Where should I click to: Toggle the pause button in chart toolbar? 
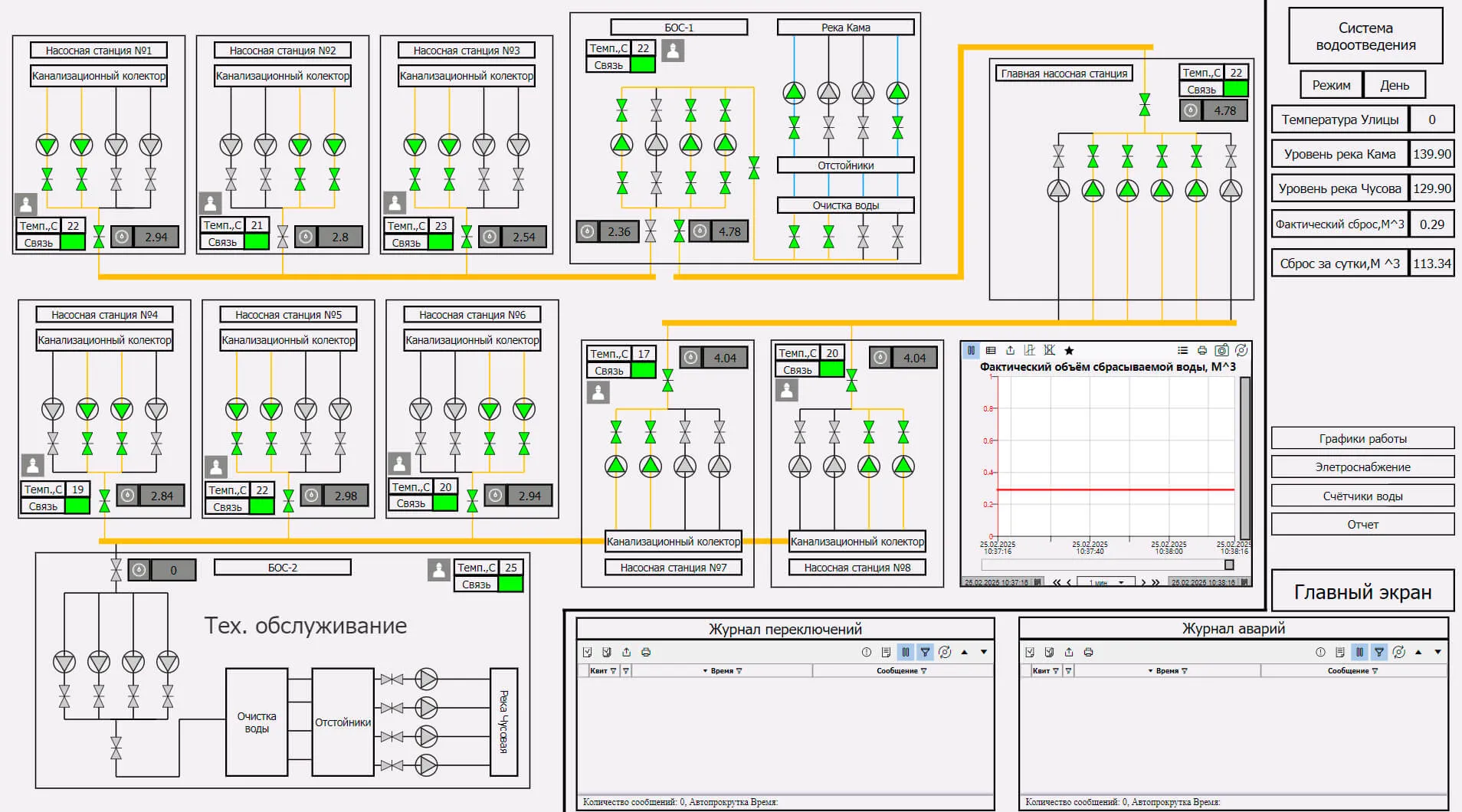tap(971, 351)
